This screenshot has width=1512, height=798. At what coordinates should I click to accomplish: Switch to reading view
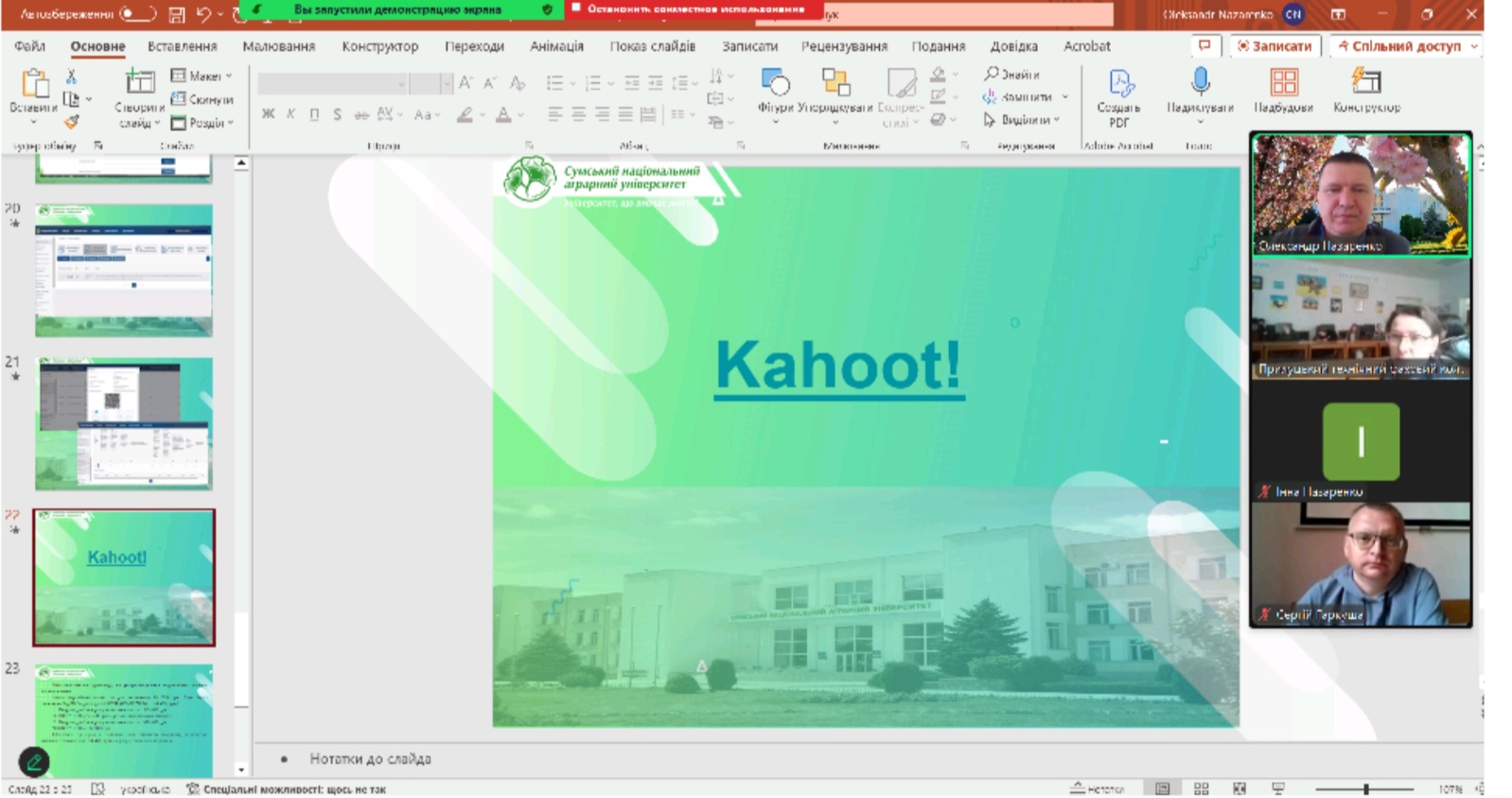click(1239, 789)
